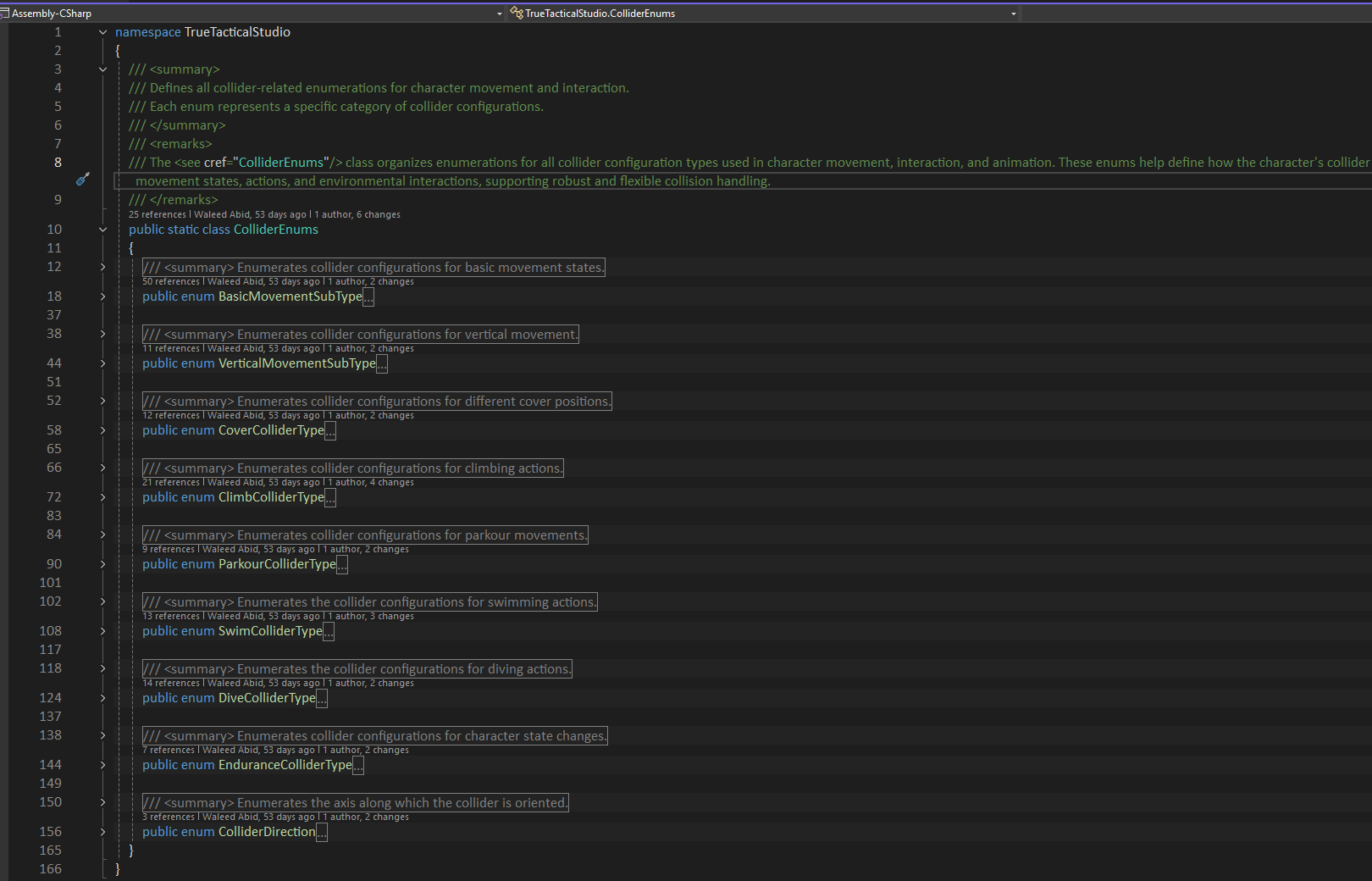Open the 14 references CodeLens link

[x=171, y=684]
